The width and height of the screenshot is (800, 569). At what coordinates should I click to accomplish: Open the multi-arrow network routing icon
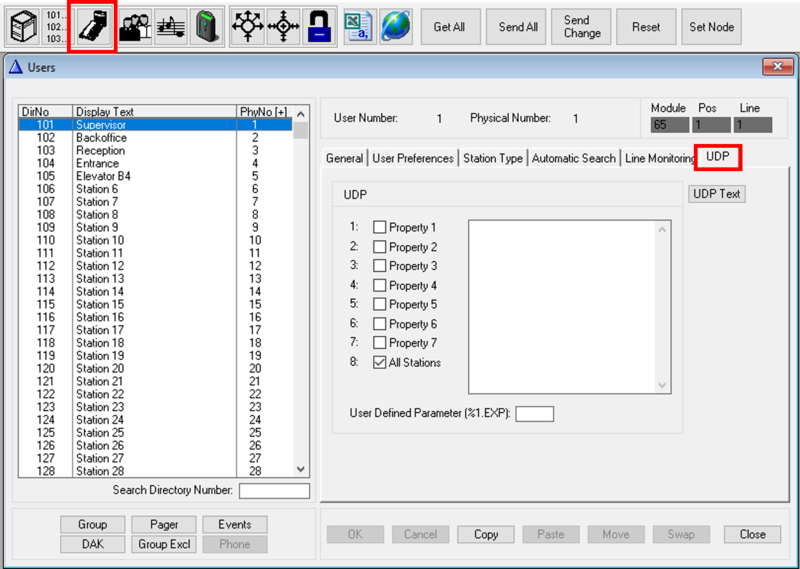(x=247, y=26)
